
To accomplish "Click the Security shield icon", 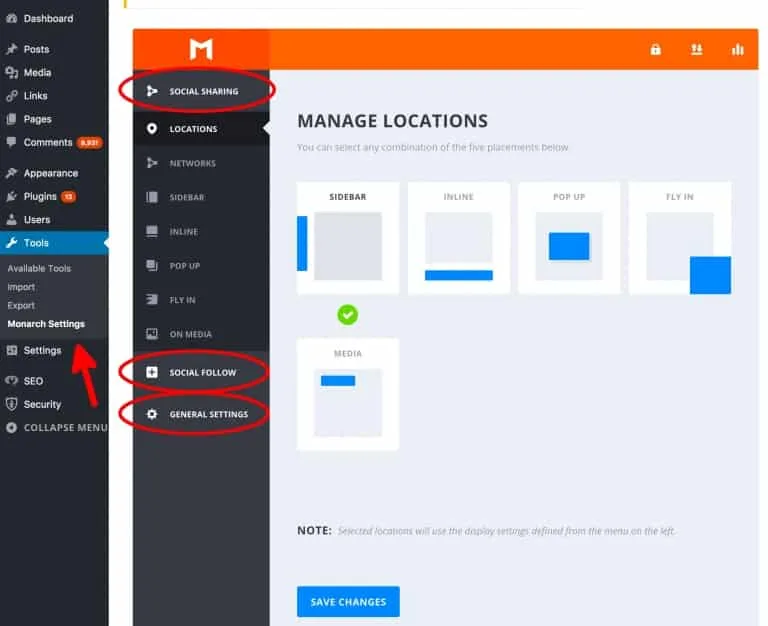I will [12, 404].
